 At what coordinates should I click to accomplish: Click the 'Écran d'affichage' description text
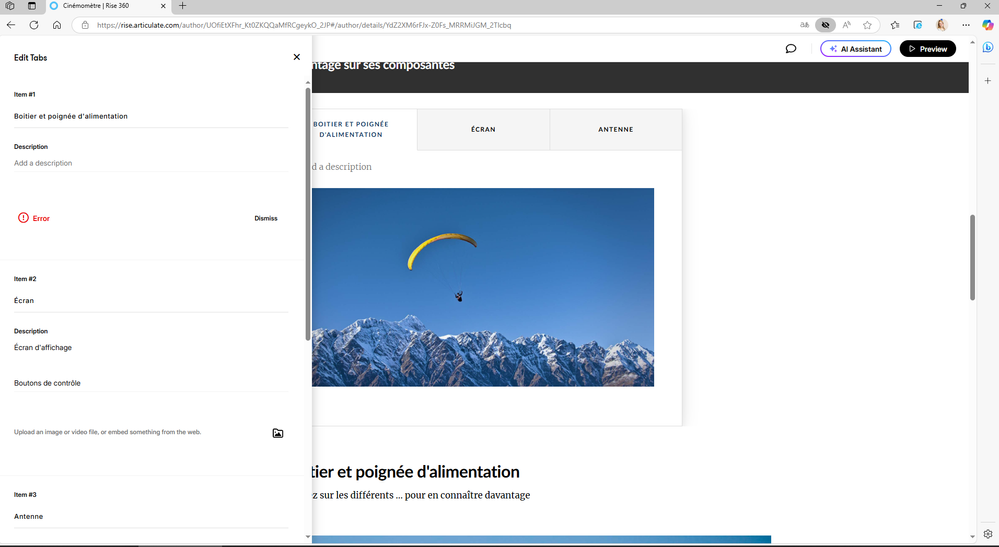(43, 348)
